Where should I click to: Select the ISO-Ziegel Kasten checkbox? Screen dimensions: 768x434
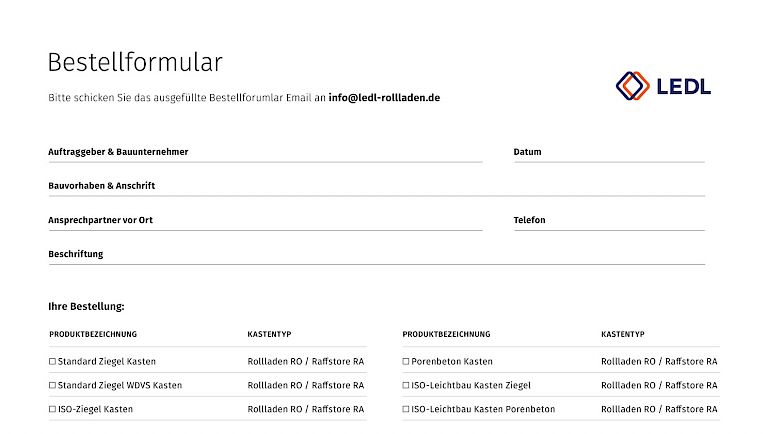[53, 409]
